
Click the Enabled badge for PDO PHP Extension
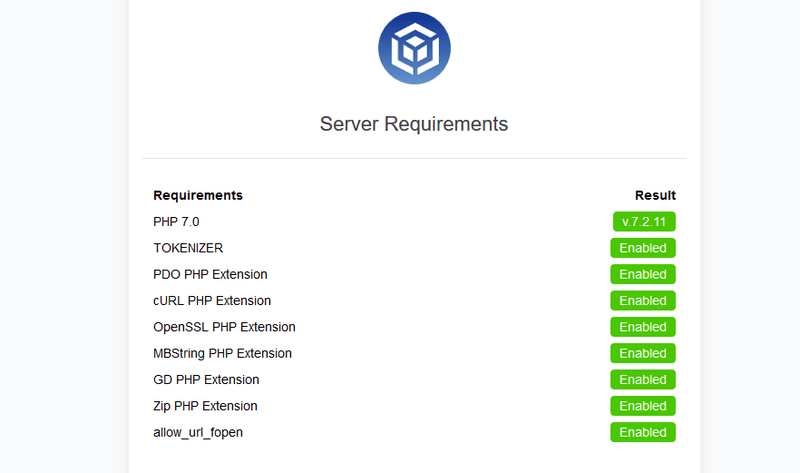pyautogui.click(x=643, y=275)
